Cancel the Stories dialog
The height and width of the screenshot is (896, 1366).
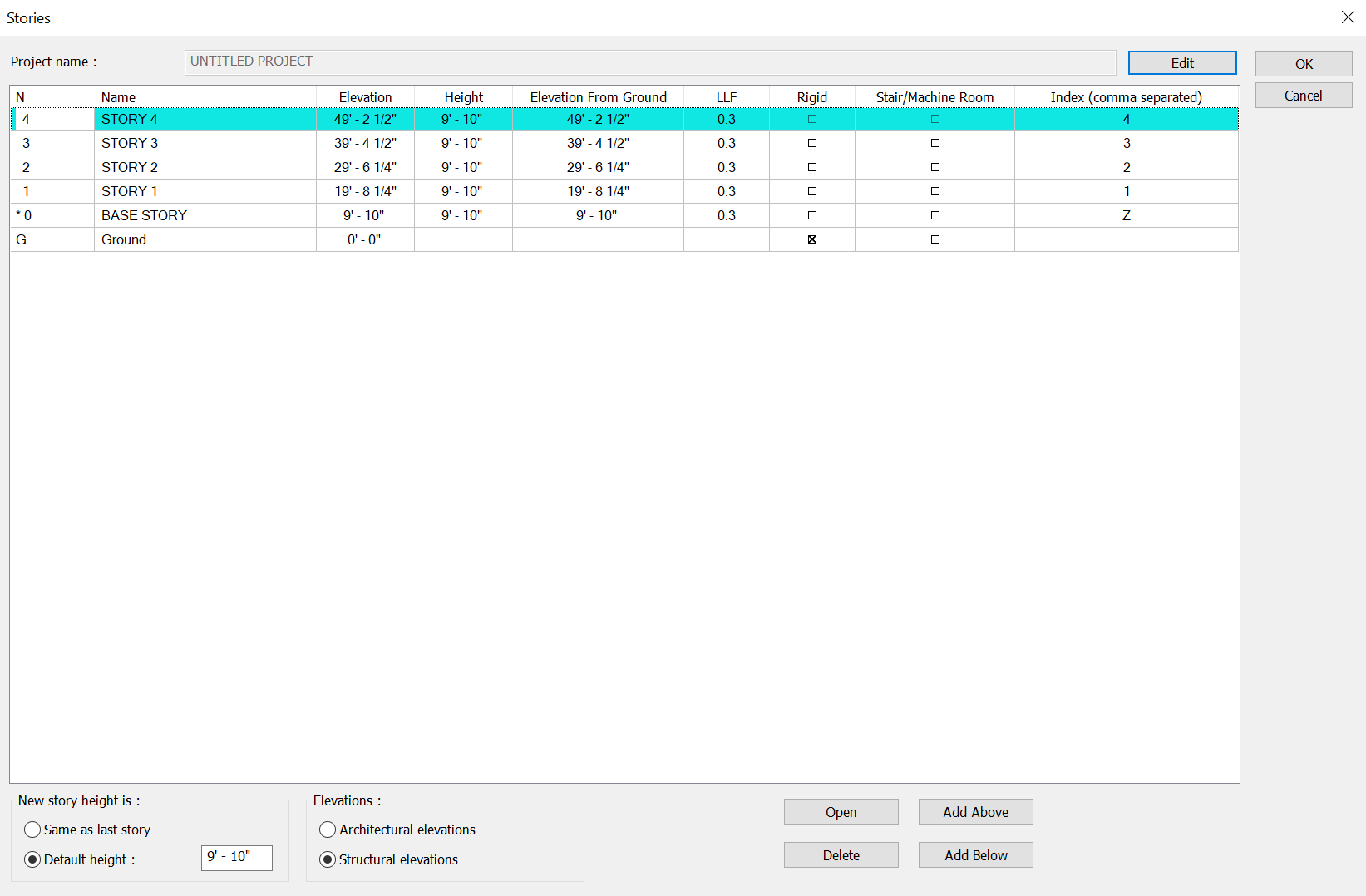[x=1303, y=96]
